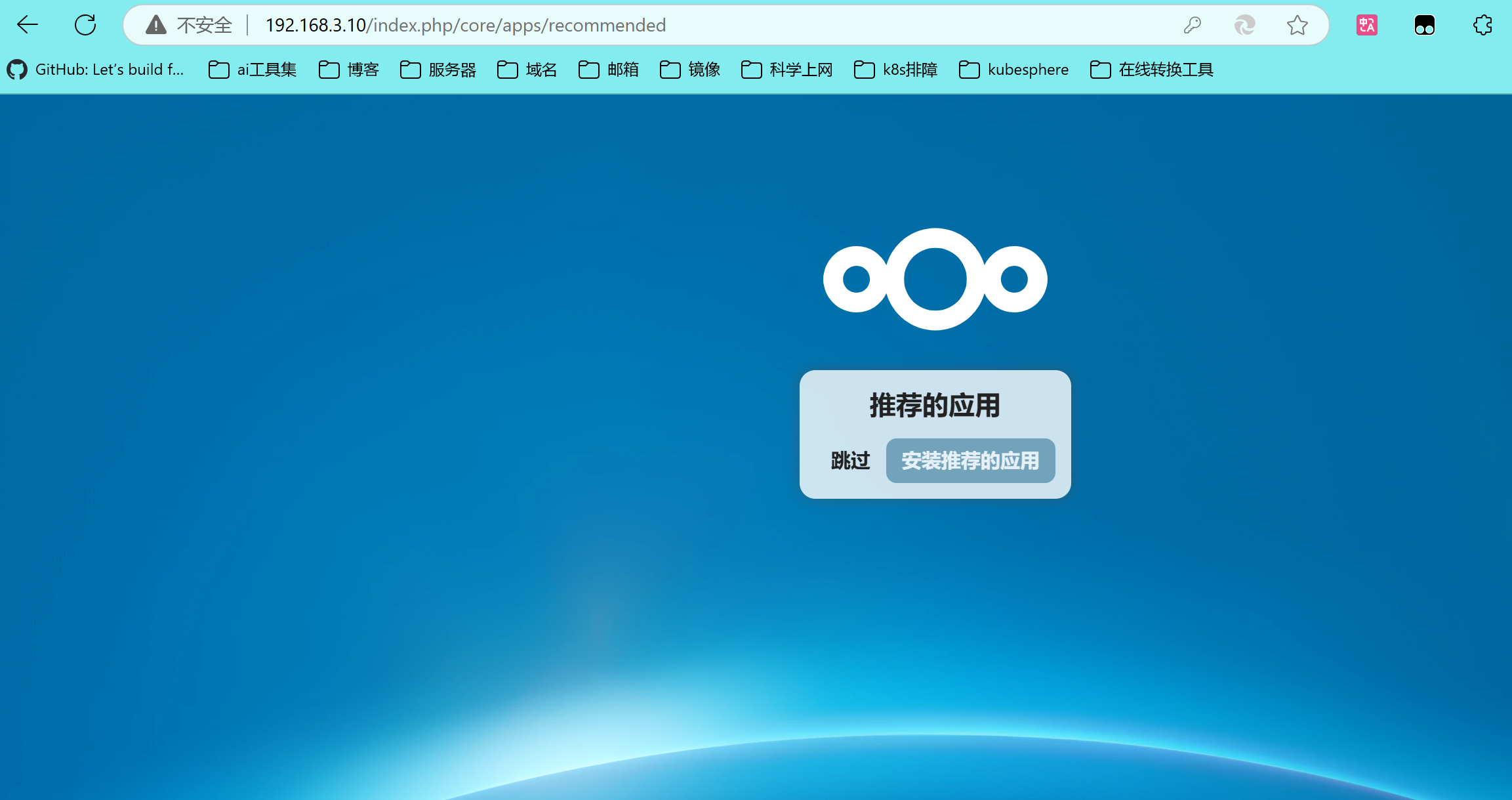Open the 在线转换工具 bookmark folder
This screenshot has height=800, width=1512.
[1152, 70]
